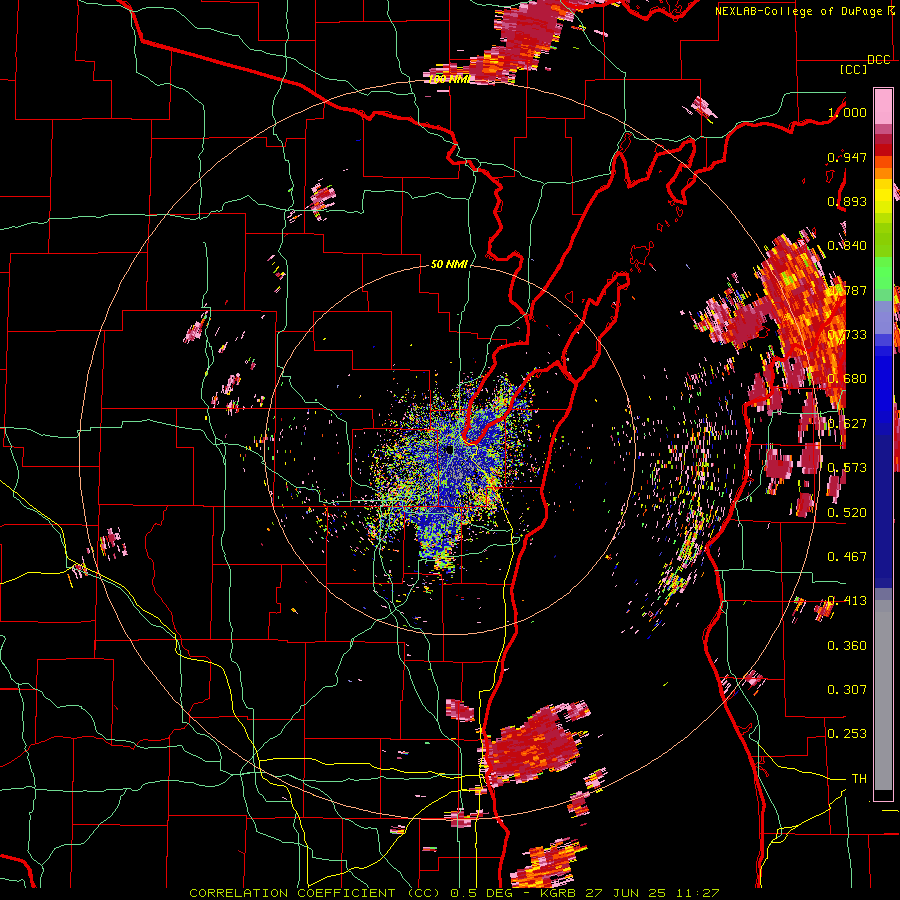The width and height of the screenshot is (900, 900).
Task: Pick the yellow segment of the color bar
Action: [883, 196]
